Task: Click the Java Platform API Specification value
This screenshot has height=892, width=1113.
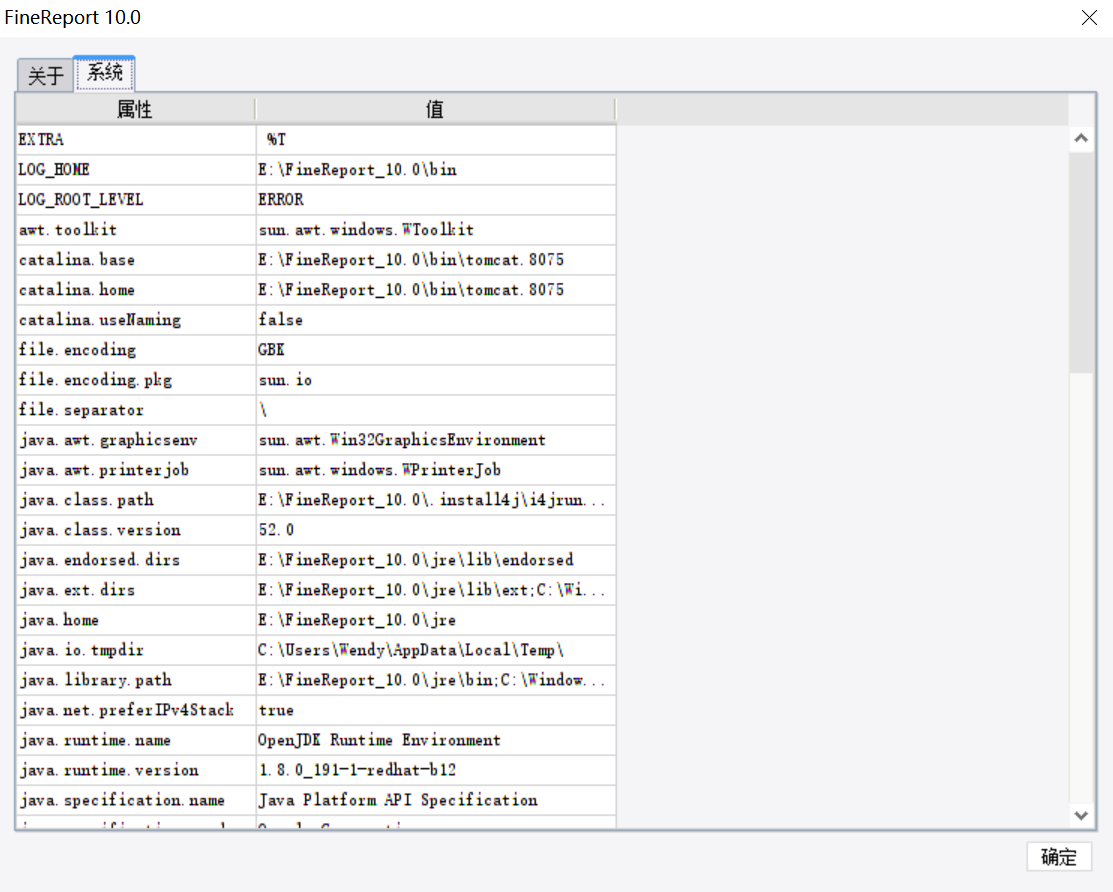Action: (436, 800)
